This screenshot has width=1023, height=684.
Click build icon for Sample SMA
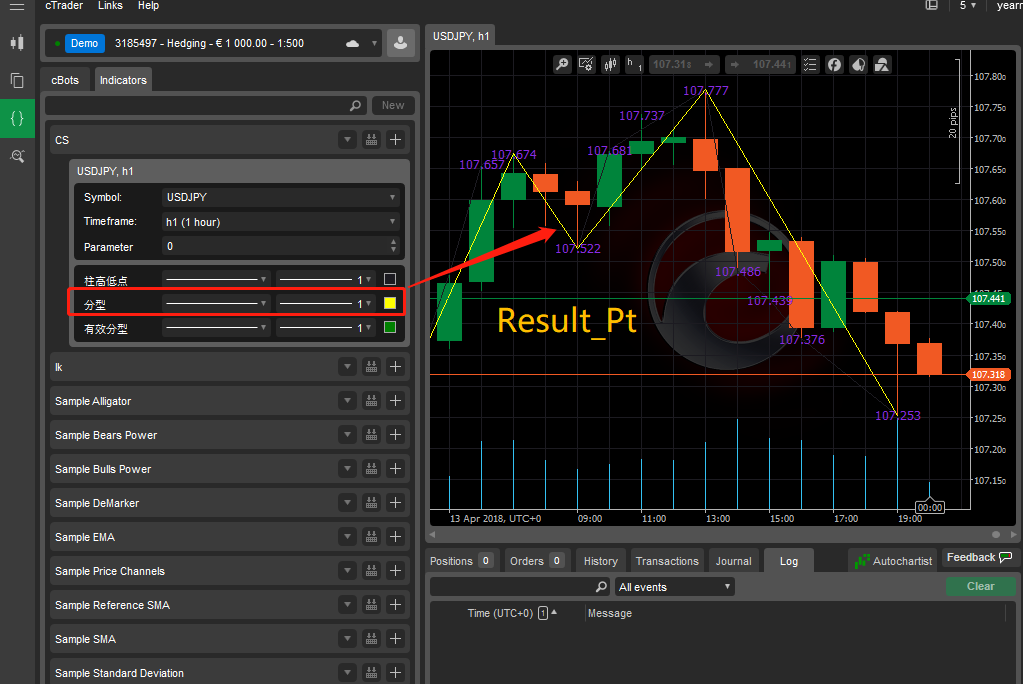point(371,638)
